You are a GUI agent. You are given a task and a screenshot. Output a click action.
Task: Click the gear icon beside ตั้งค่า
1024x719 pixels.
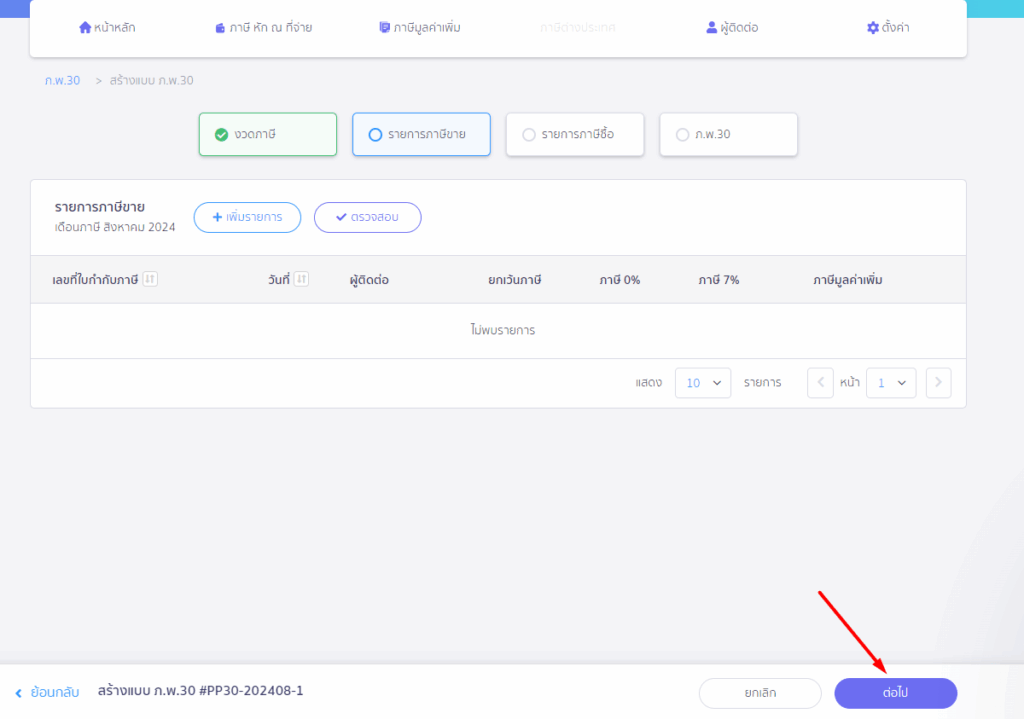pos(872,28)
